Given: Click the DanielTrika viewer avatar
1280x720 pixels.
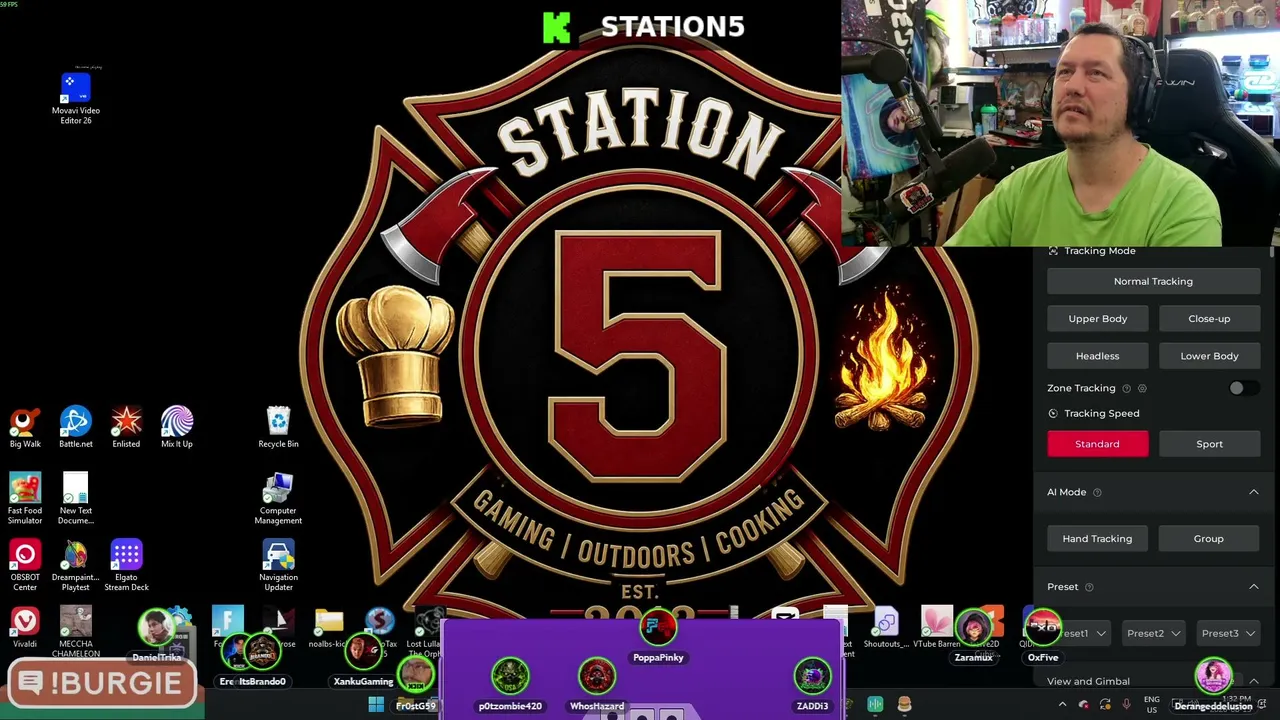Looking at the screenshot, I should (x=156, y=628).
